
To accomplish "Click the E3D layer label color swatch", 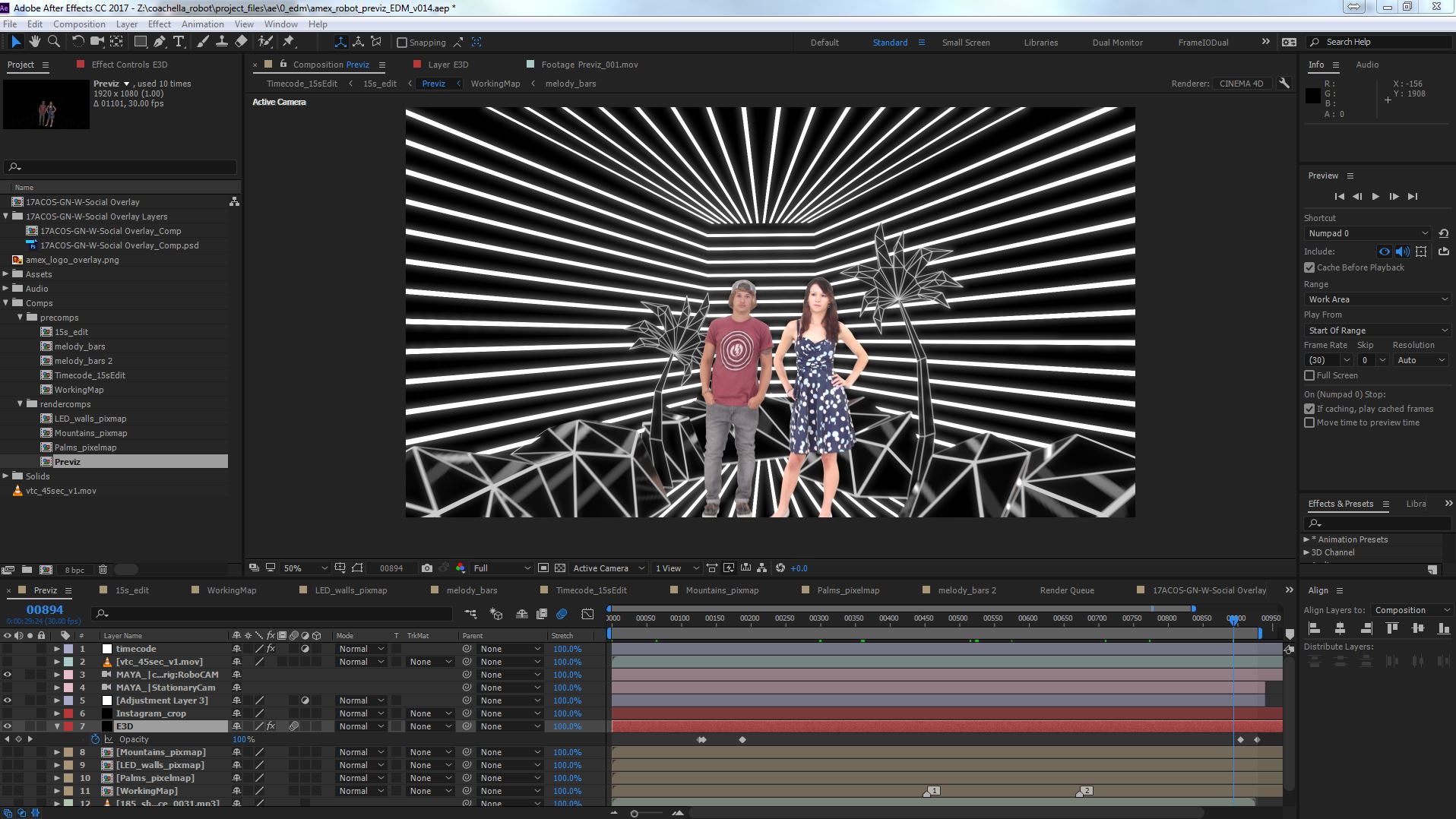I will coord(68,726).
